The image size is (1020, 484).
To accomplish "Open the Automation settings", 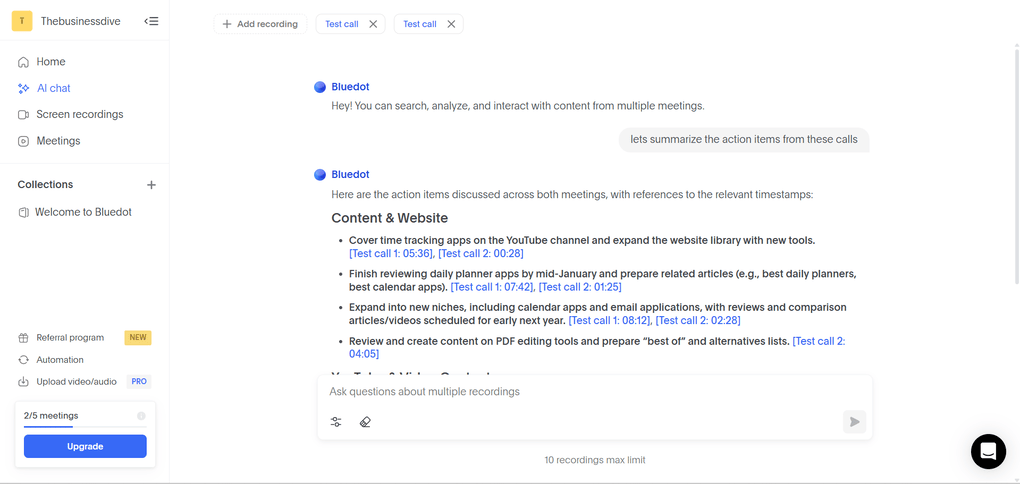I will pyautogui.click(x=60, y=360).
